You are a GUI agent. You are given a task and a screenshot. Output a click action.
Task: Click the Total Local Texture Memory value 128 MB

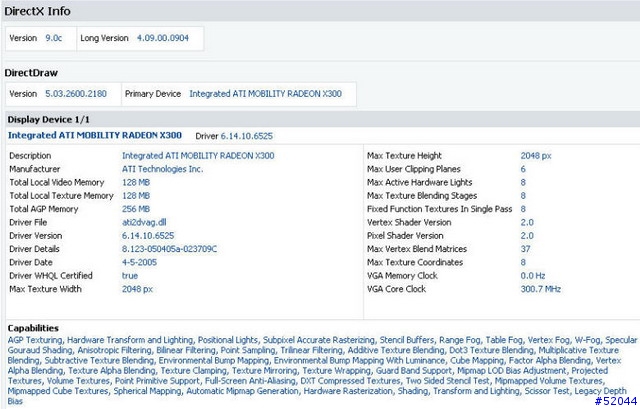pos(136,196)
